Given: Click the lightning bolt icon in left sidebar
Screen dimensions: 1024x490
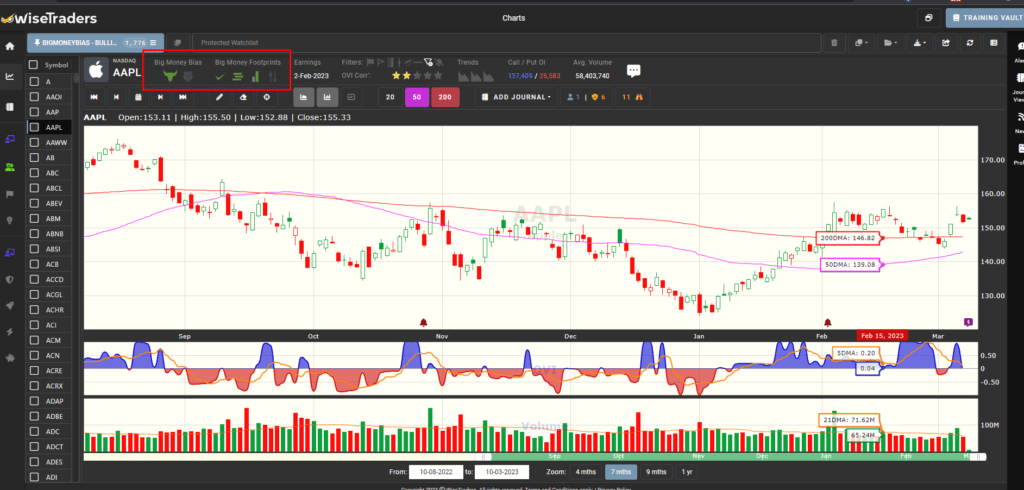Looking at the screenshot, I should pyautogui.click(x=10, y=332).
